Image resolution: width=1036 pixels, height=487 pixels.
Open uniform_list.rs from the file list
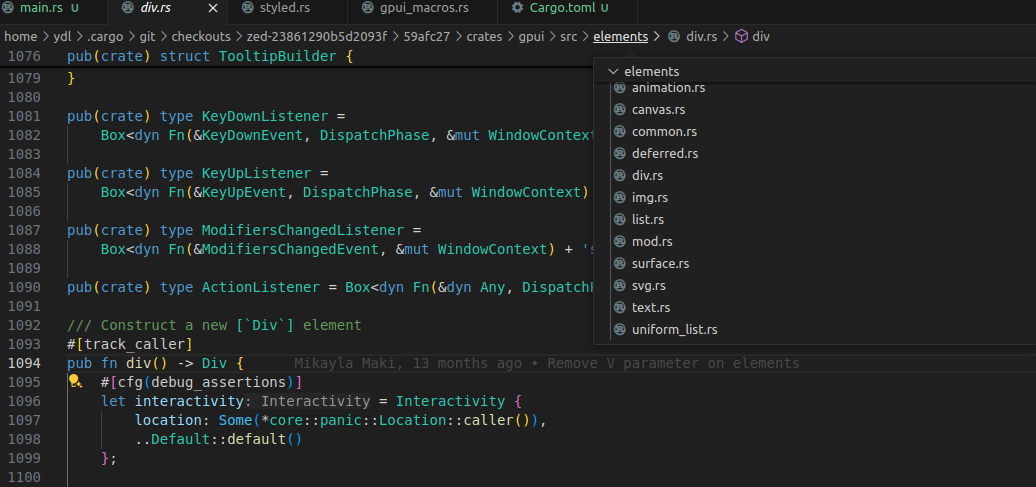click(674, 330)
